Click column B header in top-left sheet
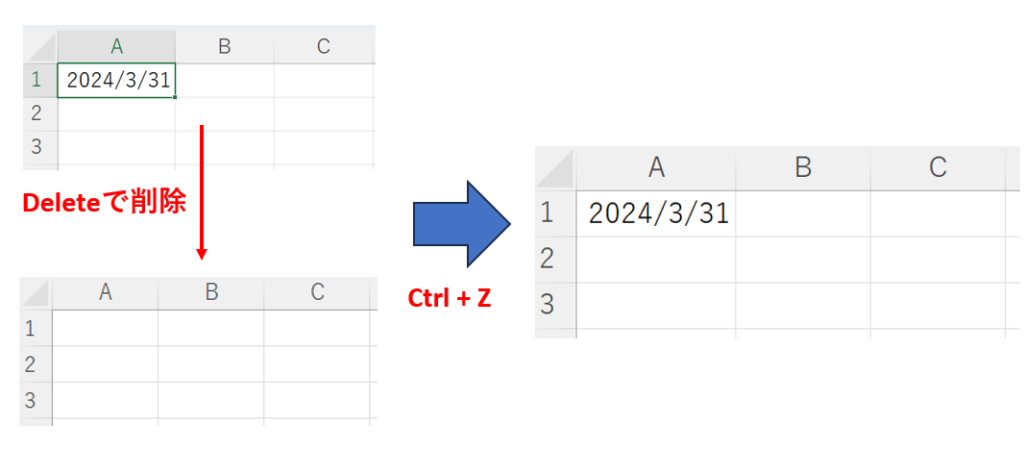This screenshot has height=450, width=1024. [225, 46]
